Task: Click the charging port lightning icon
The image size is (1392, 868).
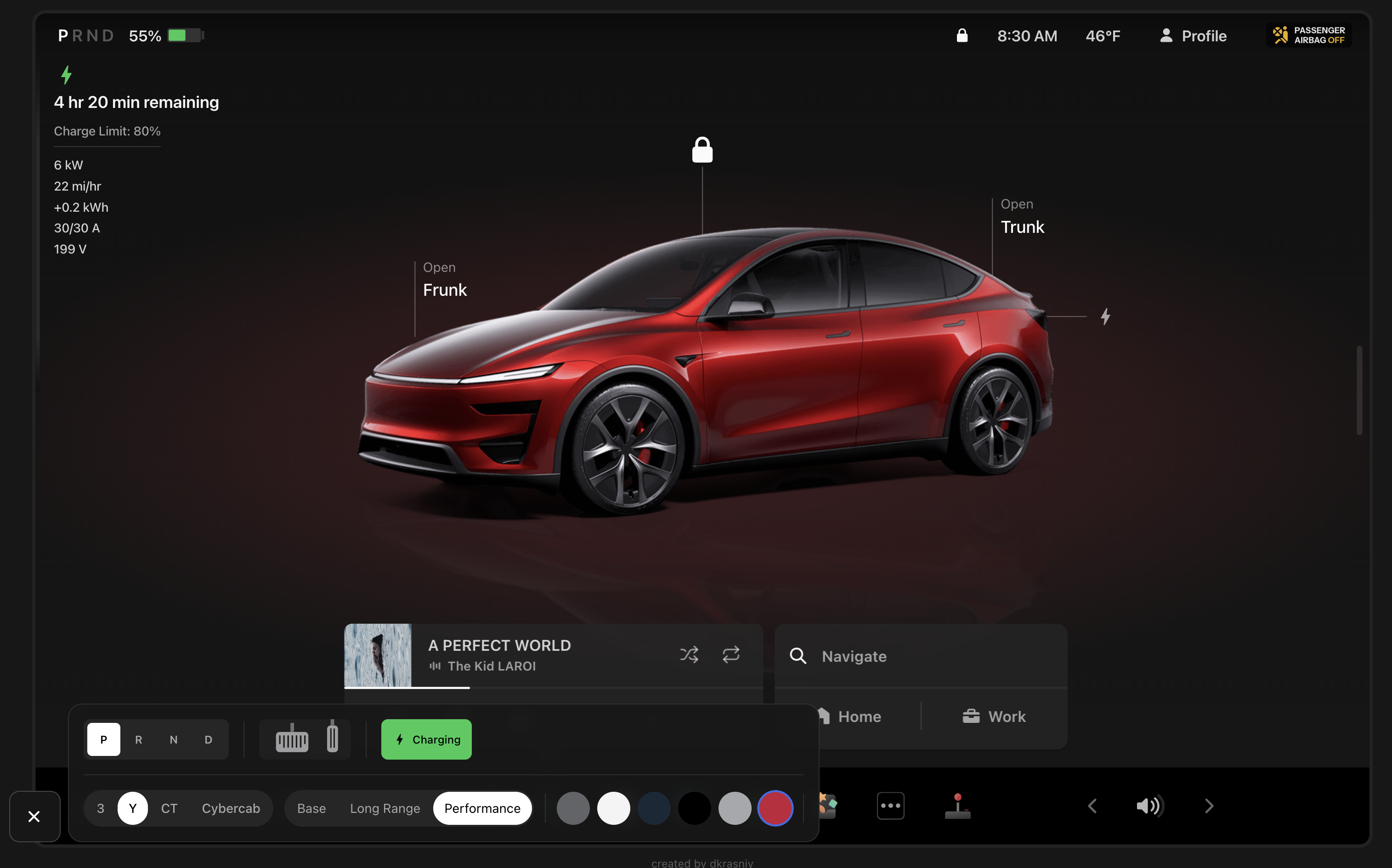Action: pos(1105,316)
